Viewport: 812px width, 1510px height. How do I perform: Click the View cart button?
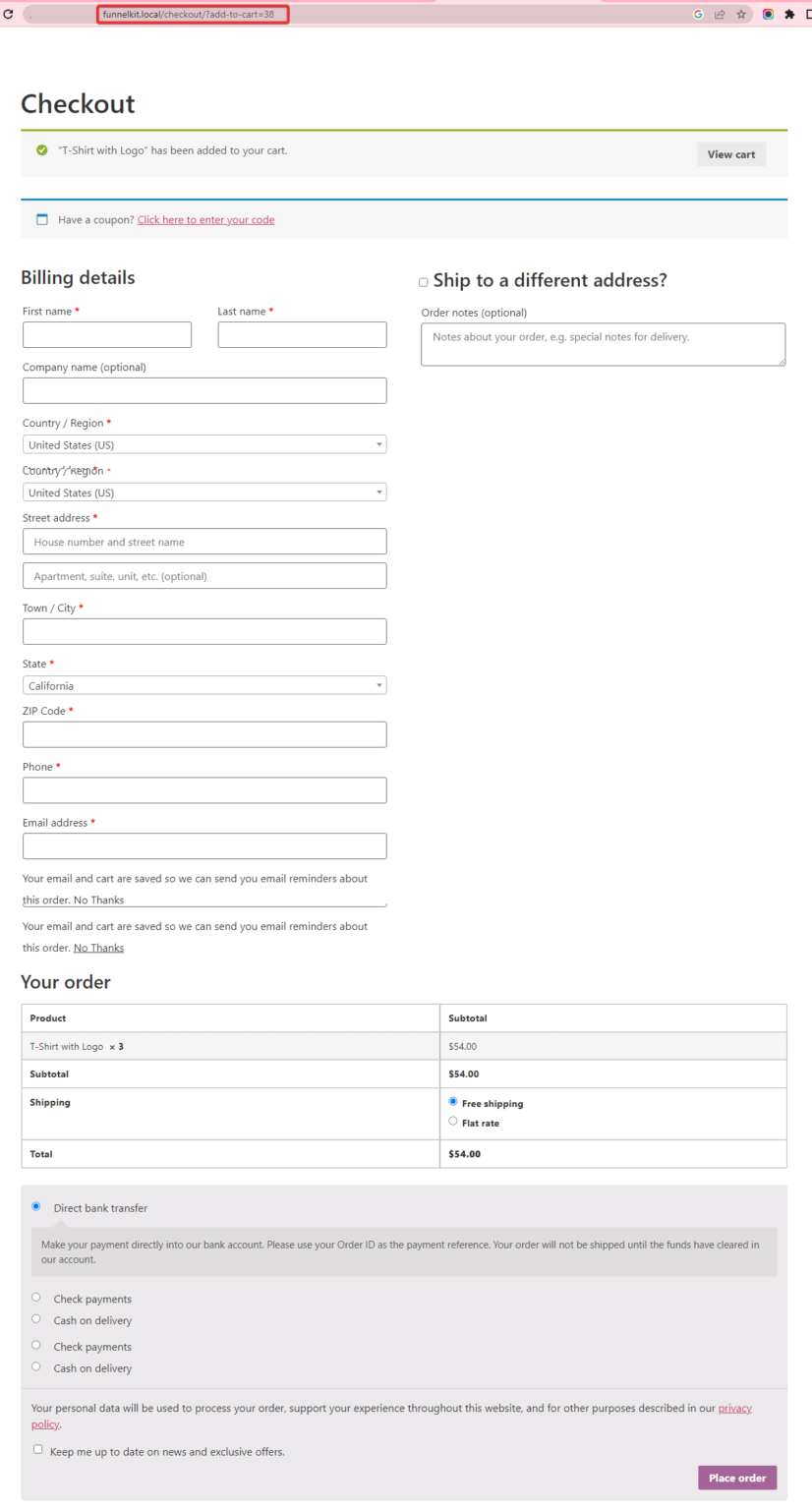pos(730,153)
